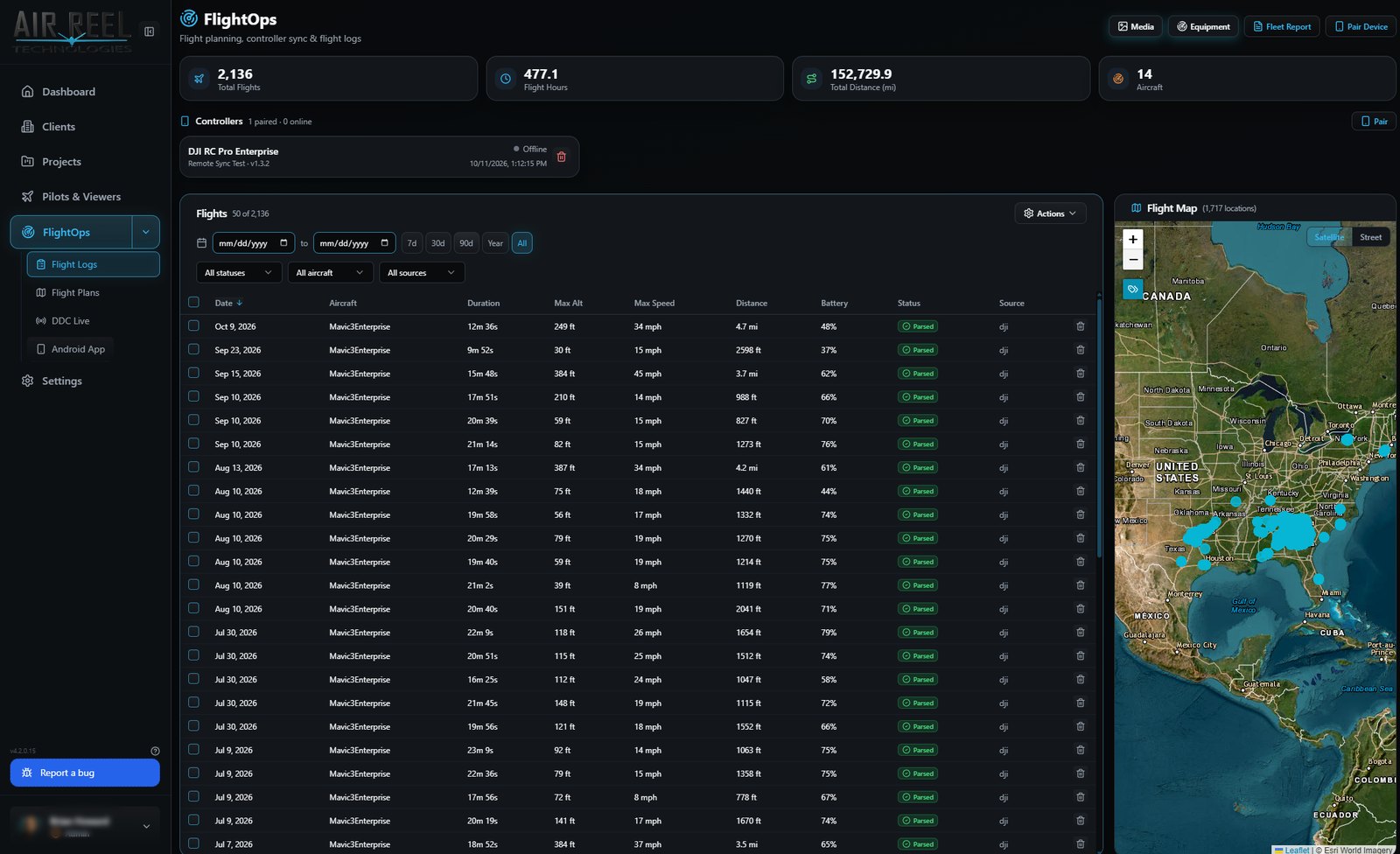Collapse the sidebar with the panel icon
The height and width of the screenshot is (854, 1400).
pos(150,31)
